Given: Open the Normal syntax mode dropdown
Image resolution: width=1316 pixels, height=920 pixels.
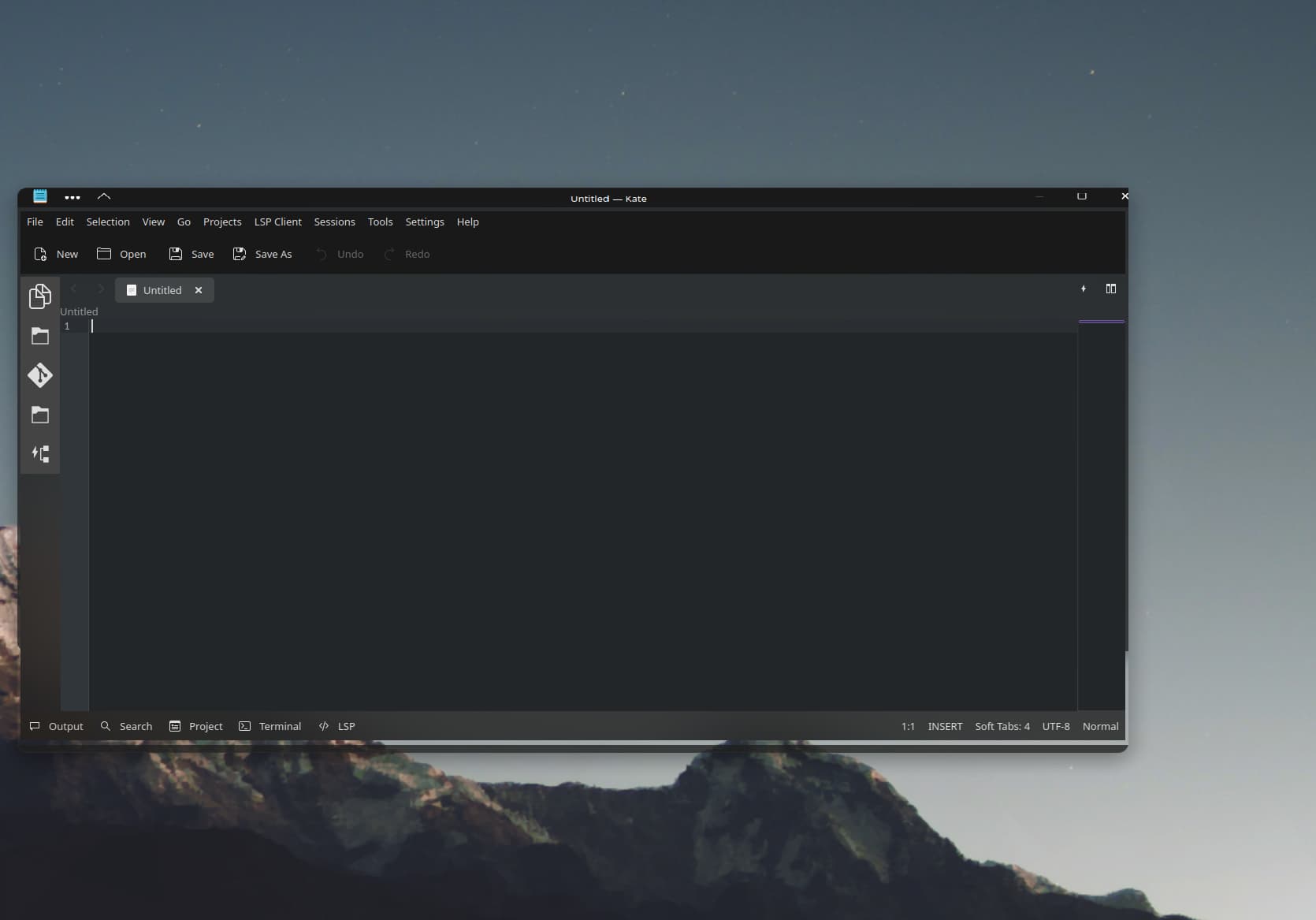Looking at the screenshot, I should coord(1100,726).
